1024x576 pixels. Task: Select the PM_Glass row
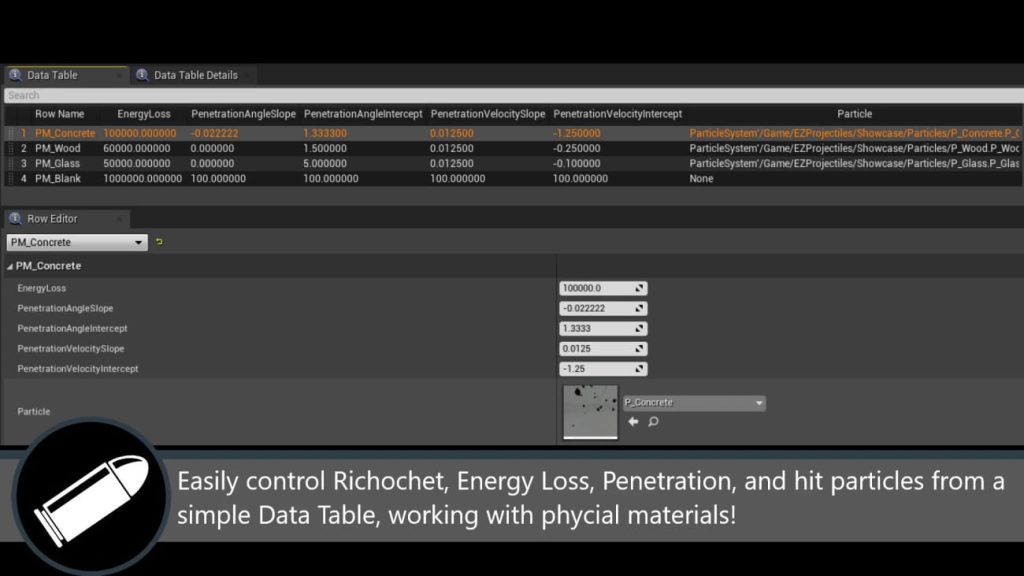pos(58,163)
